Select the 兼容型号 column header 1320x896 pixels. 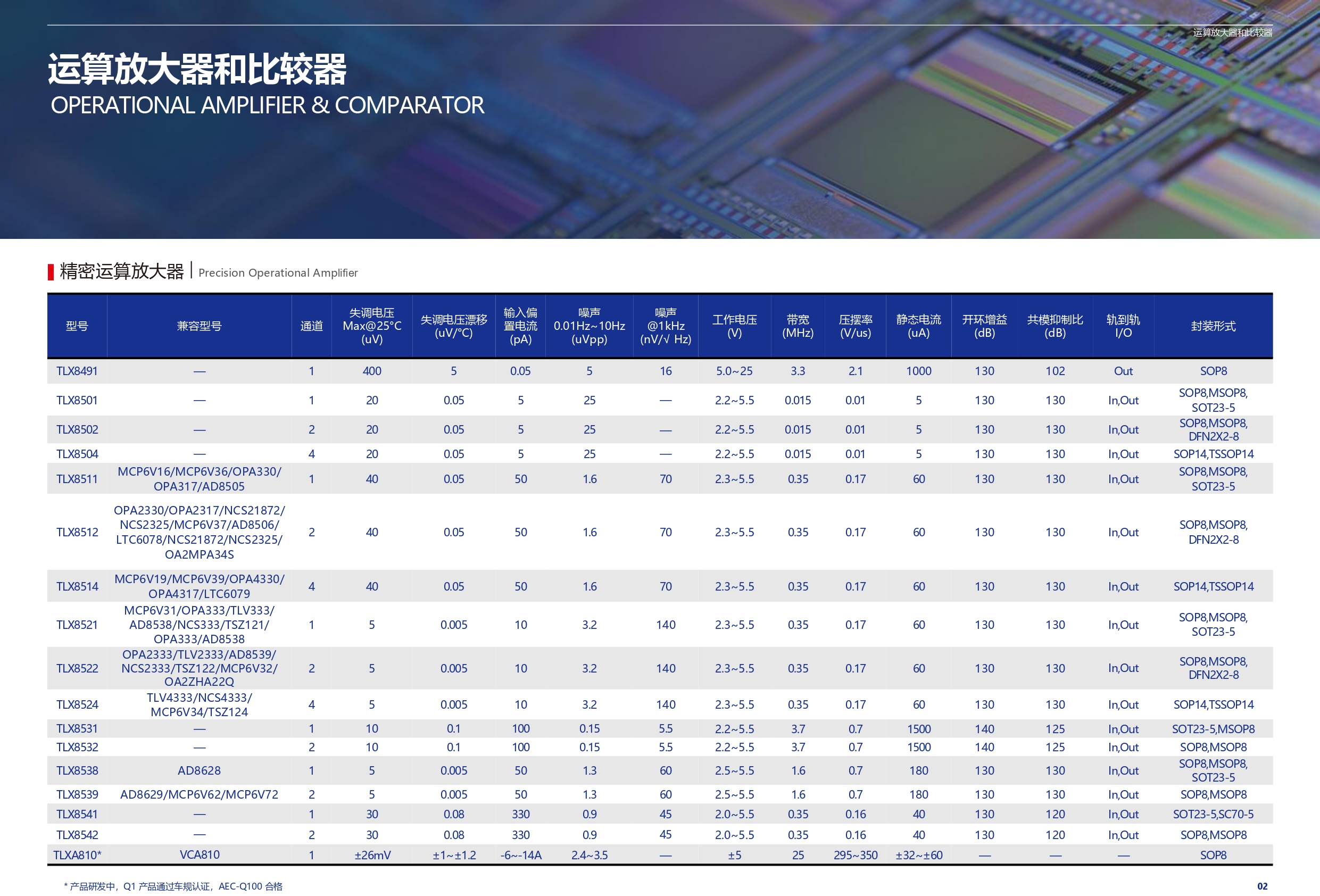(199, 326)
